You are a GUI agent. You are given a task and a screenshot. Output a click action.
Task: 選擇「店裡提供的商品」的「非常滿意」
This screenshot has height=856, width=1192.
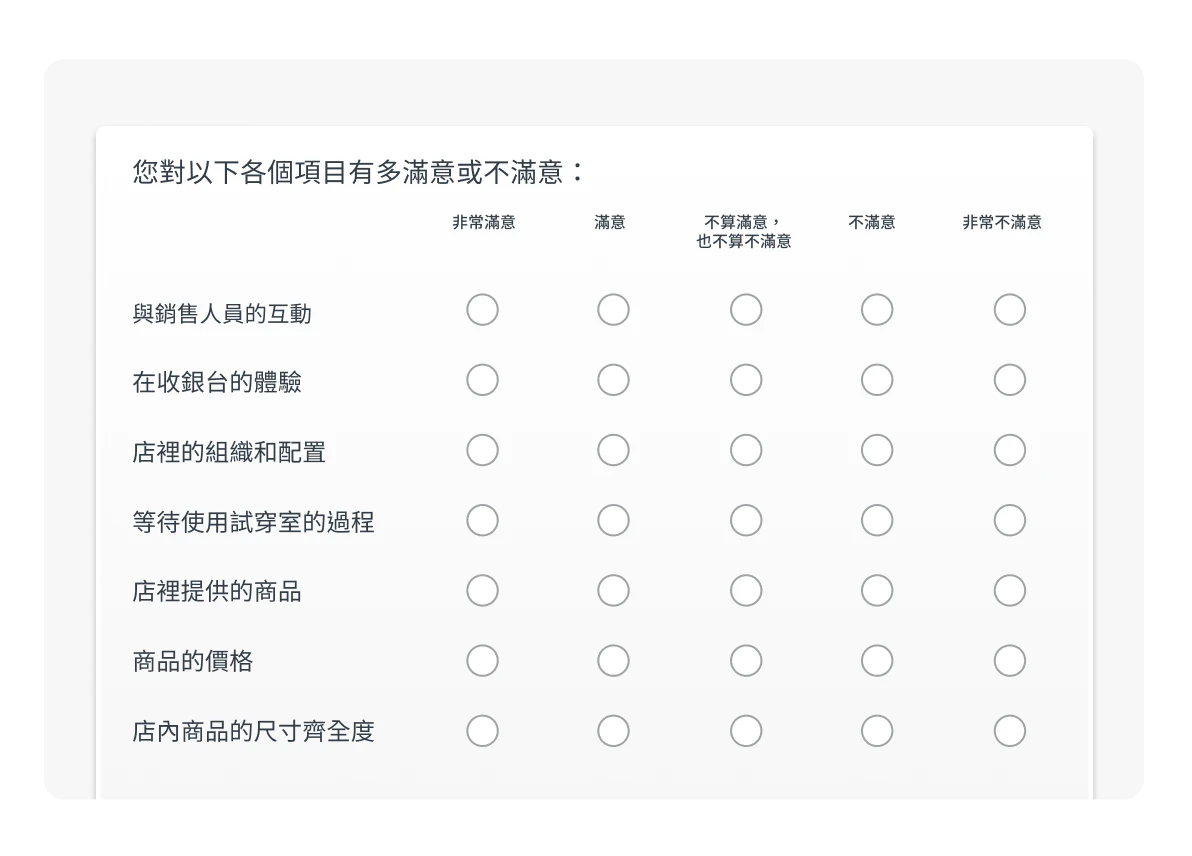pos(483,590)
